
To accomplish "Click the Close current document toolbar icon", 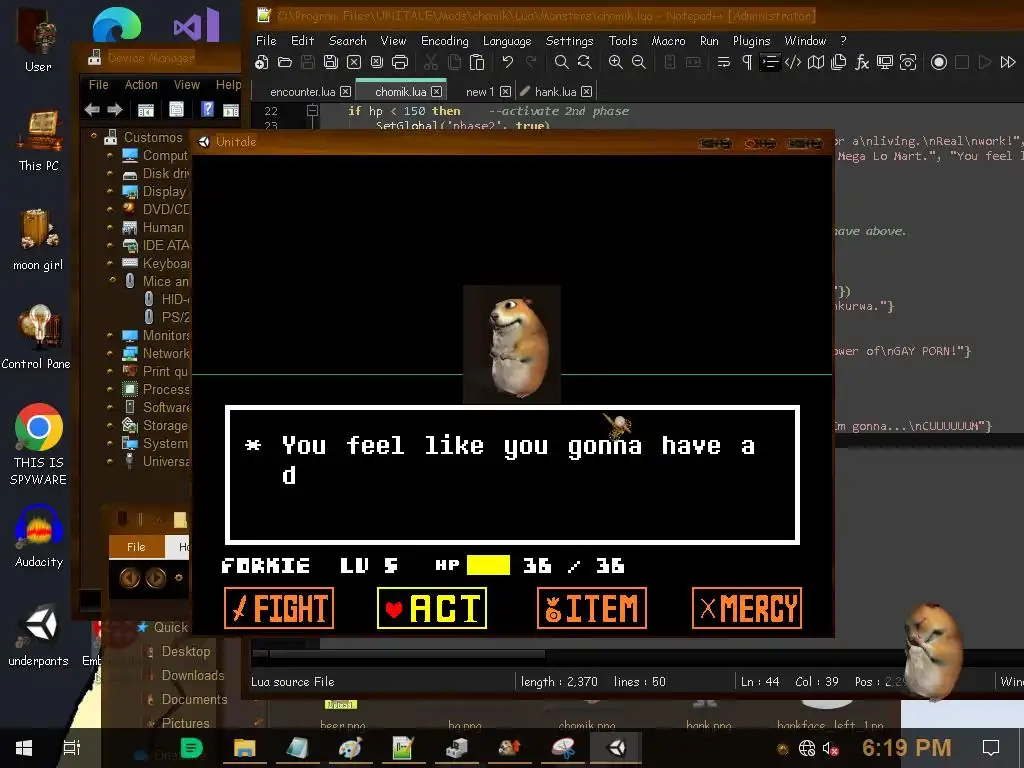I will (354, 62).
